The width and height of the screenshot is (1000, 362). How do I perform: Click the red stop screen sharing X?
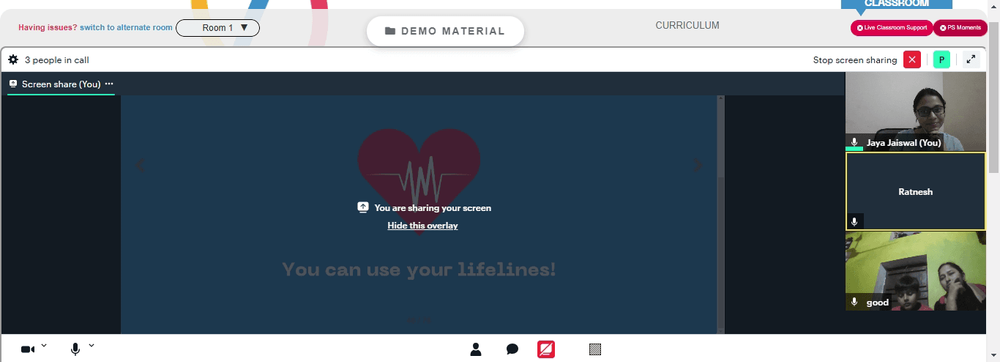click(912, 60)
